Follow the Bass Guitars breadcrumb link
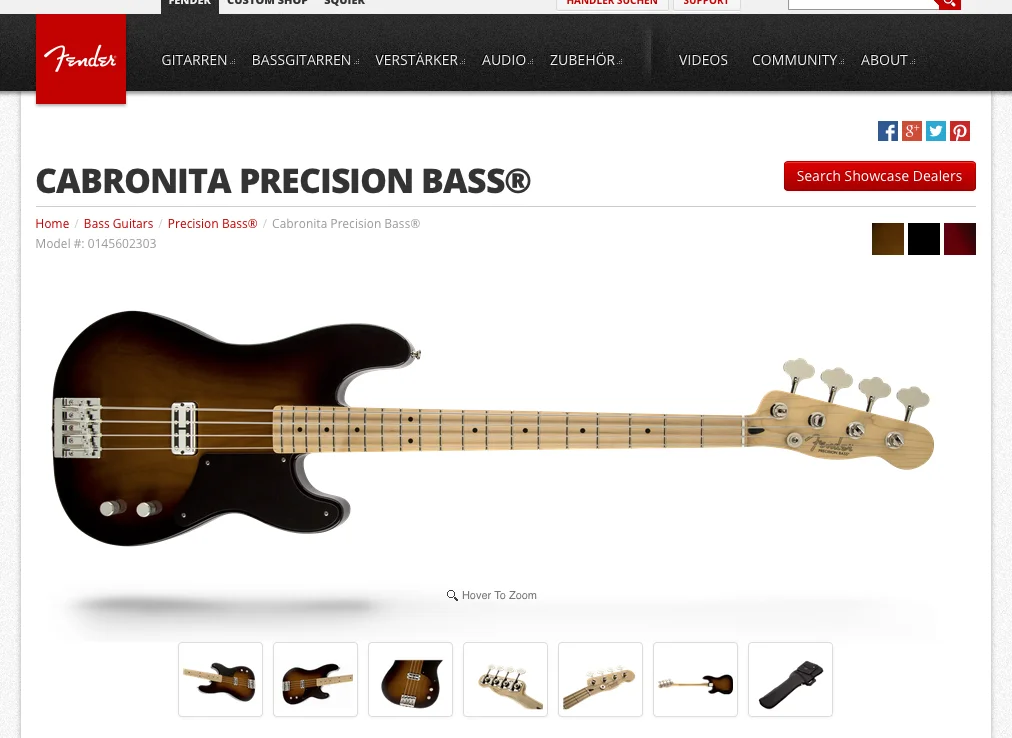Image resolution: width=1012 pixels, height=738 pixels. click(x=118, y=223)
